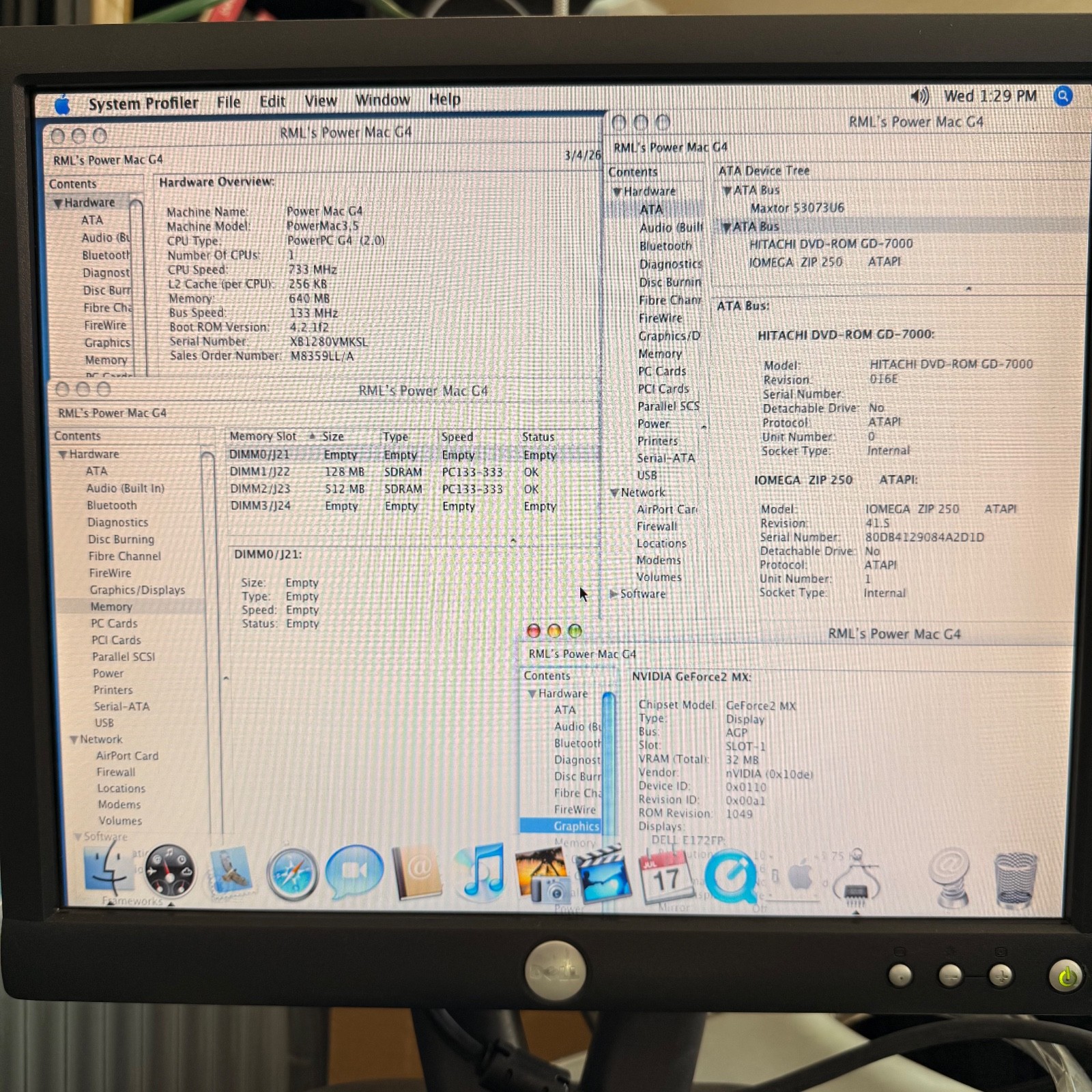This screenshot has width=1092, height=1092.
Task: Select Bluetooth under Hardware in Contents
Action: point(111,505)
